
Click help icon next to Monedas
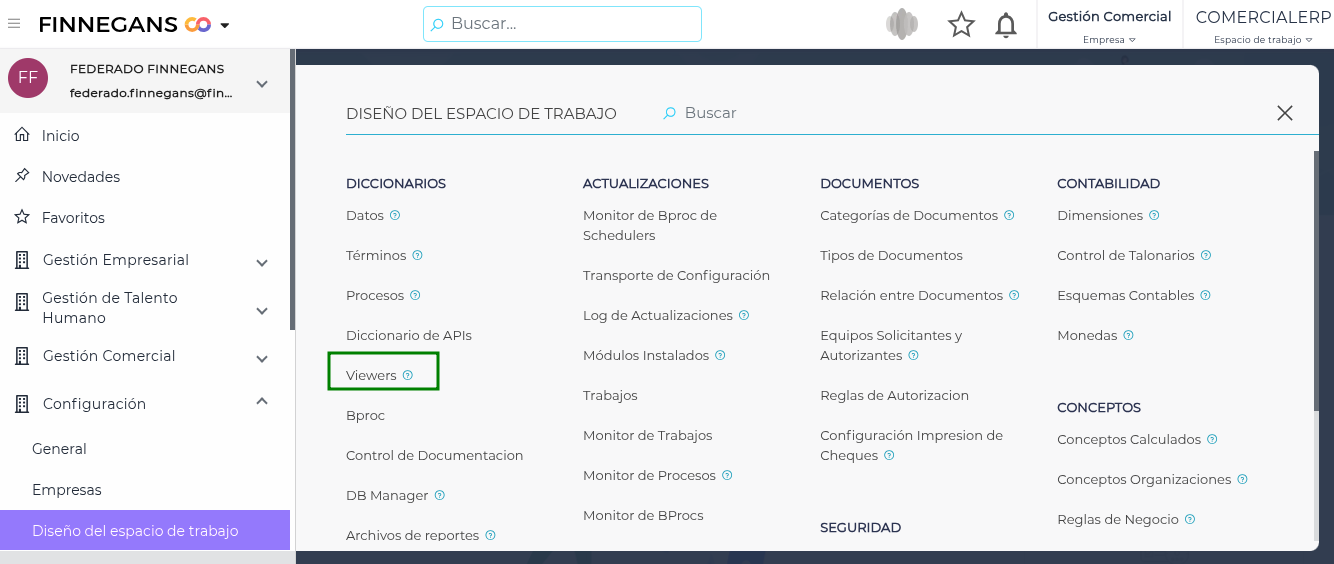tap(1129, 335)
